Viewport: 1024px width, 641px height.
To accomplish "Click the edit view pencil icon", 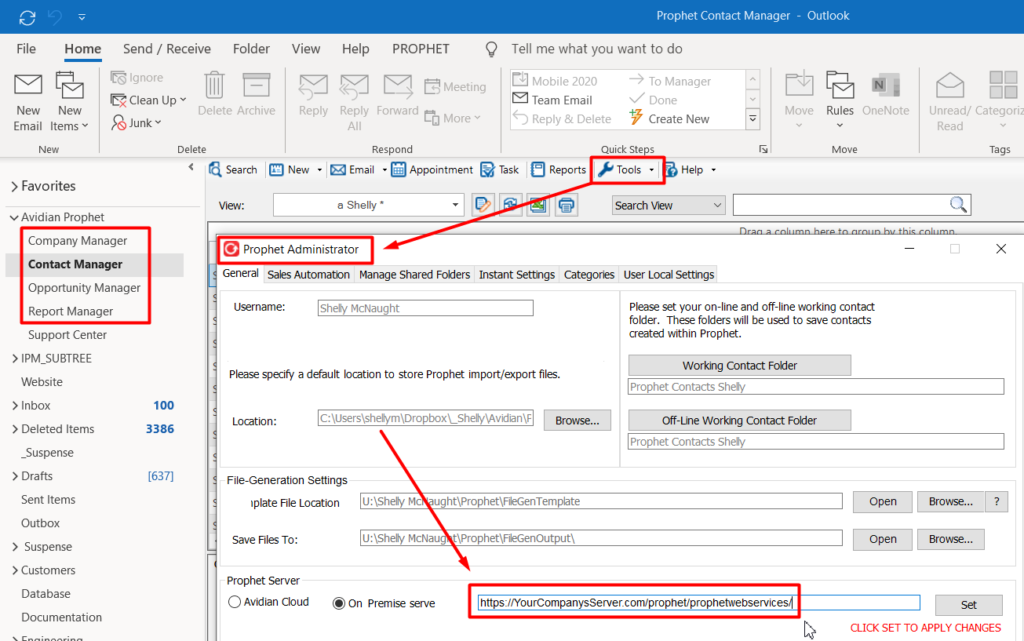I will (483, 205).
